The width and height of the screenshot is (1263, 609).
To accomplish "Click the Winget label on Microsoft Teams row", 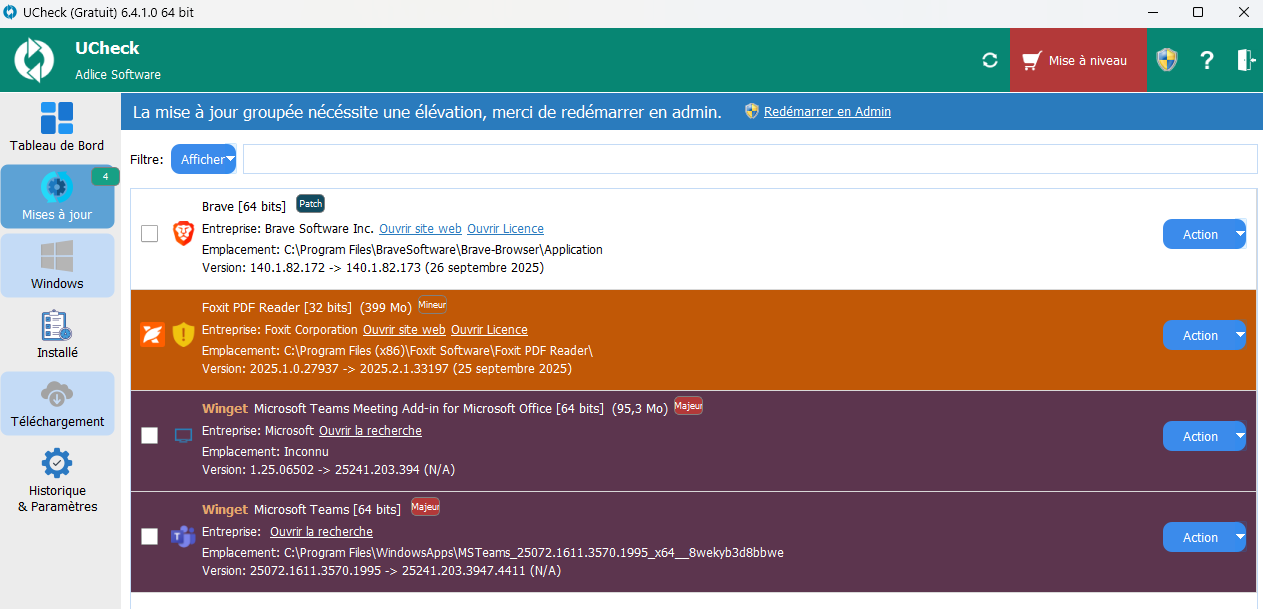I will click(225, 509).
